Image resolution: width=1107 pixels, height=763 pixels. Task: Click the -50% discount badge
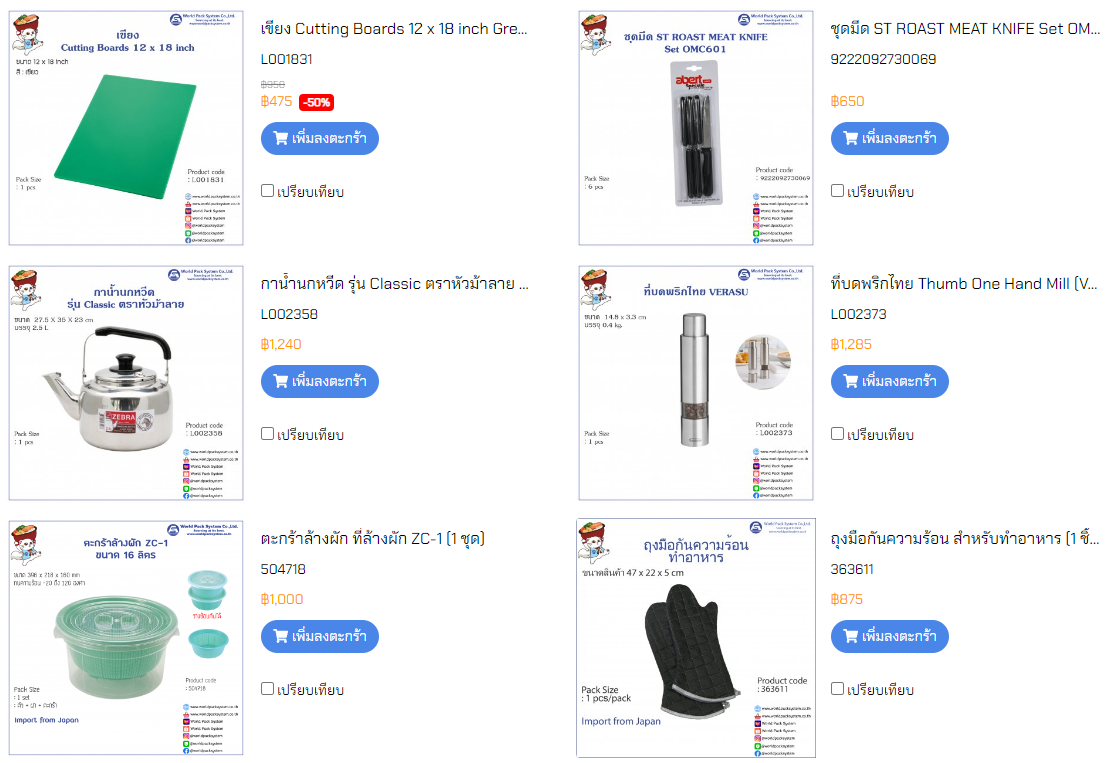316,102
